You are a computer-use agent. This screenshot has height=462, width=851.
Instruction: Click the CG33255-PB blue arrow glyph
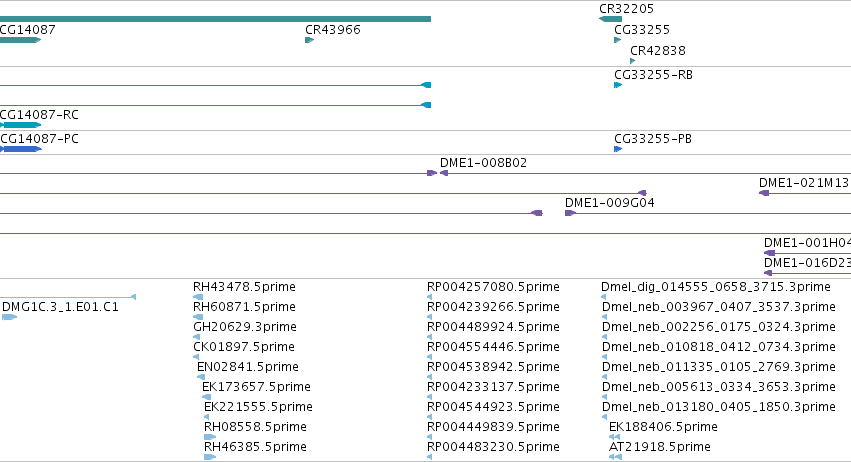click(x=618, y=149)
